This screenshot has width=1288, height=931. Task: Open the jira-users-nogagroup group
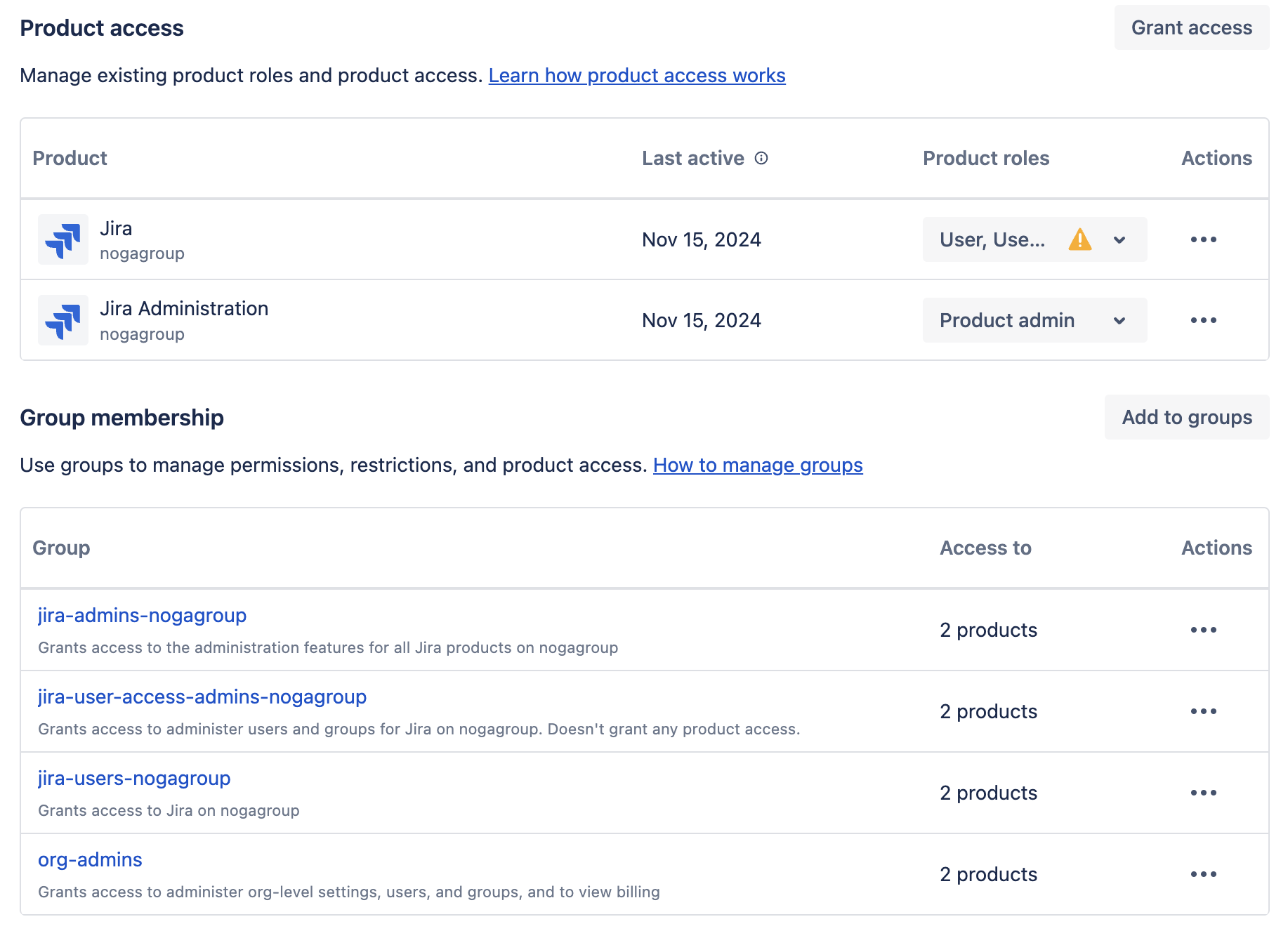134,778
